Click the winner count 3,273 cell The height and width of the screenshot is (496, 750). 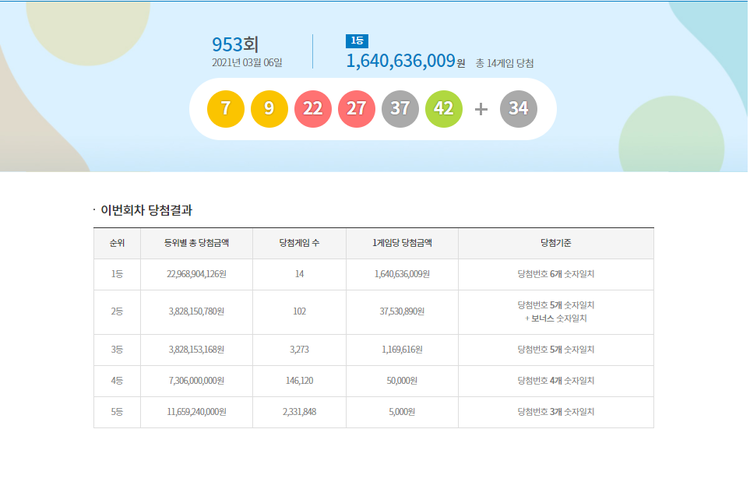[x=299, y=350]
